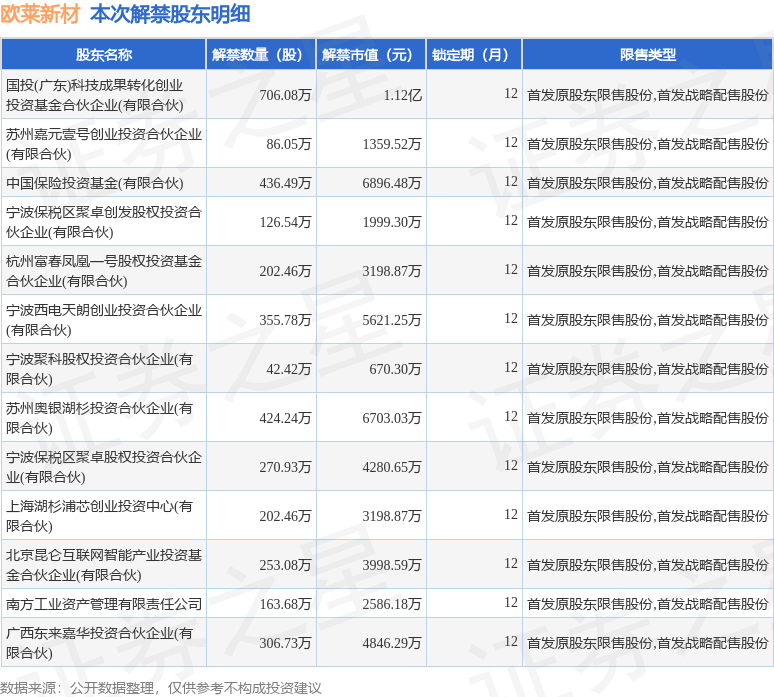Click the 解禁市值（元） column header
This screenshot has height=697, width=774.
pos(371,54)
